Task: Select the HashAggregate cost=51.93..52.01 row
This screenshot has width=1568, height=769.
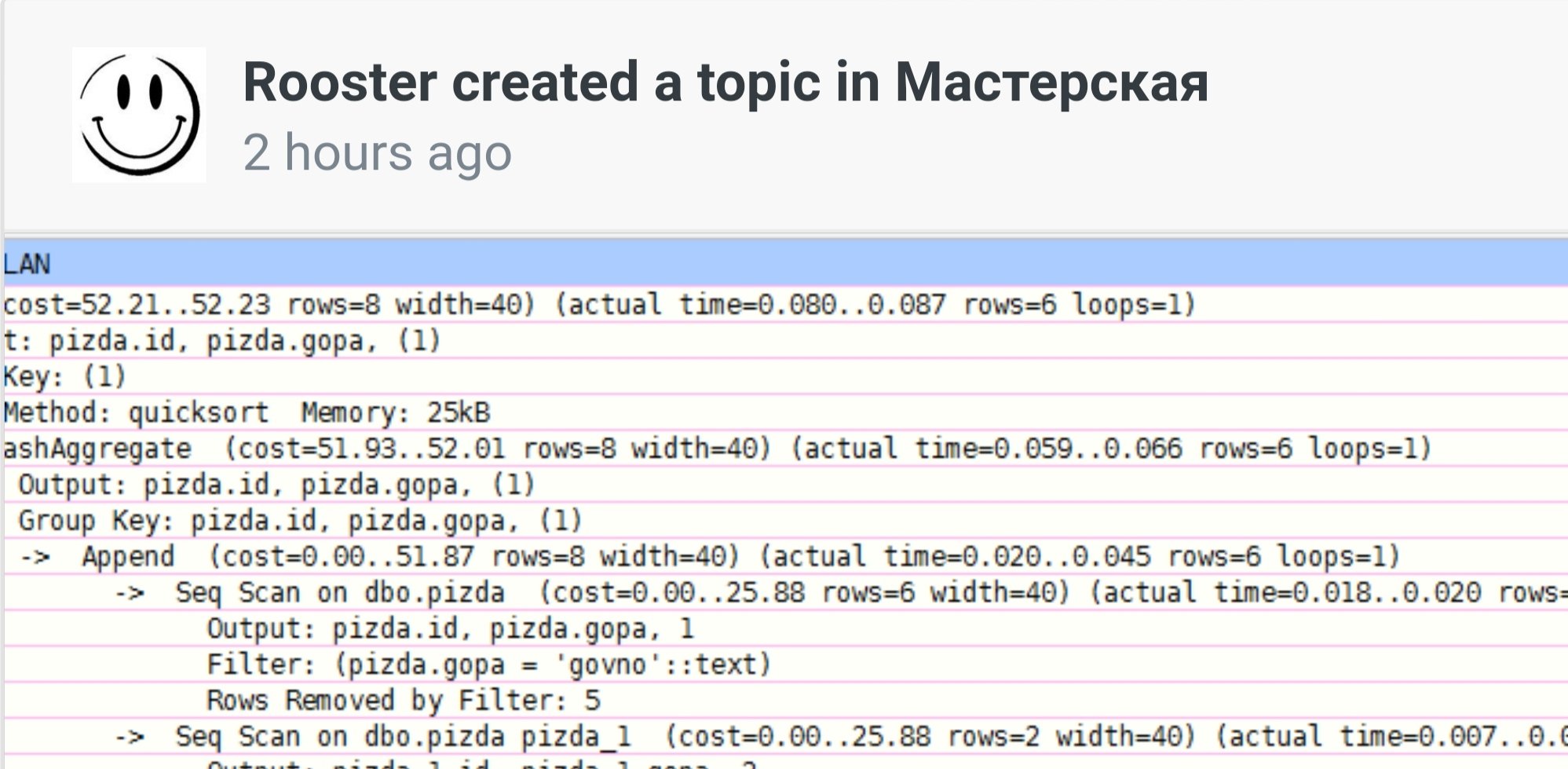Action: click(716, 449)
